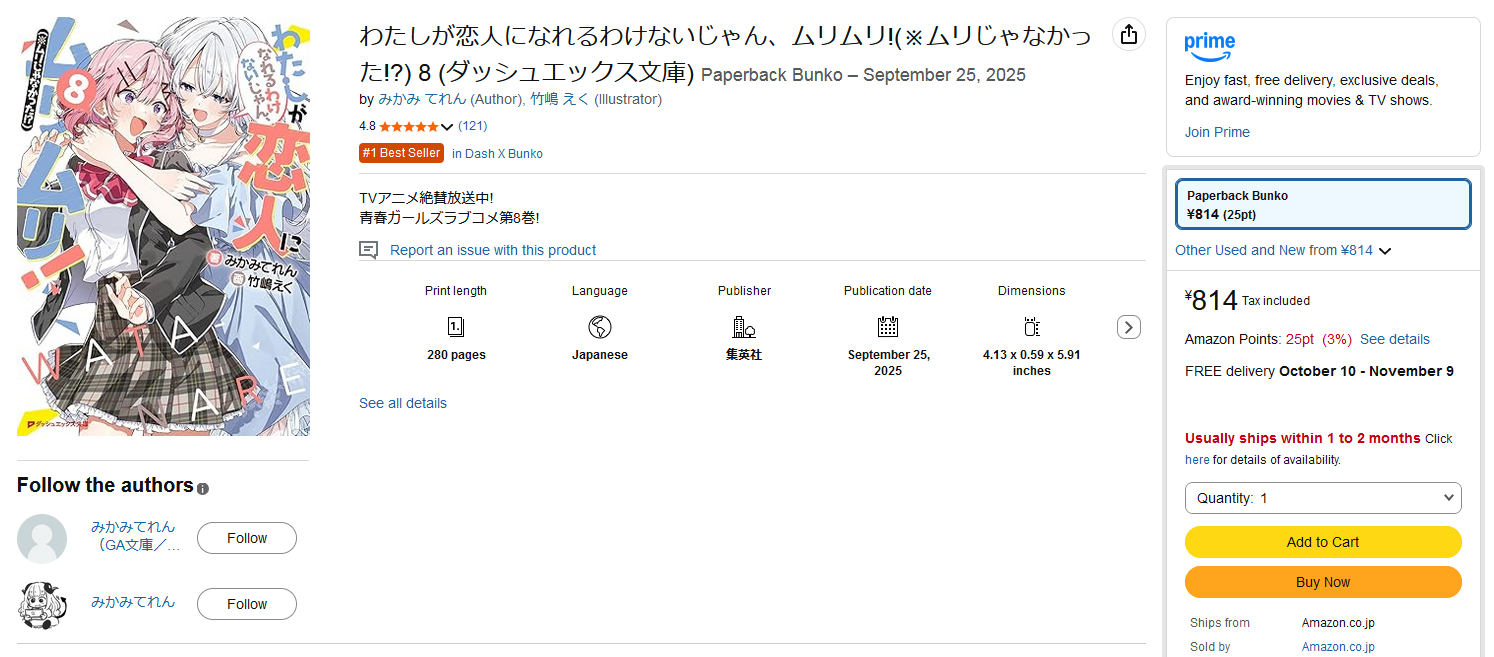Screen dimensions: 1494x657
Task: Open the in Dash X Bunko category link
Action: [497, 154]
